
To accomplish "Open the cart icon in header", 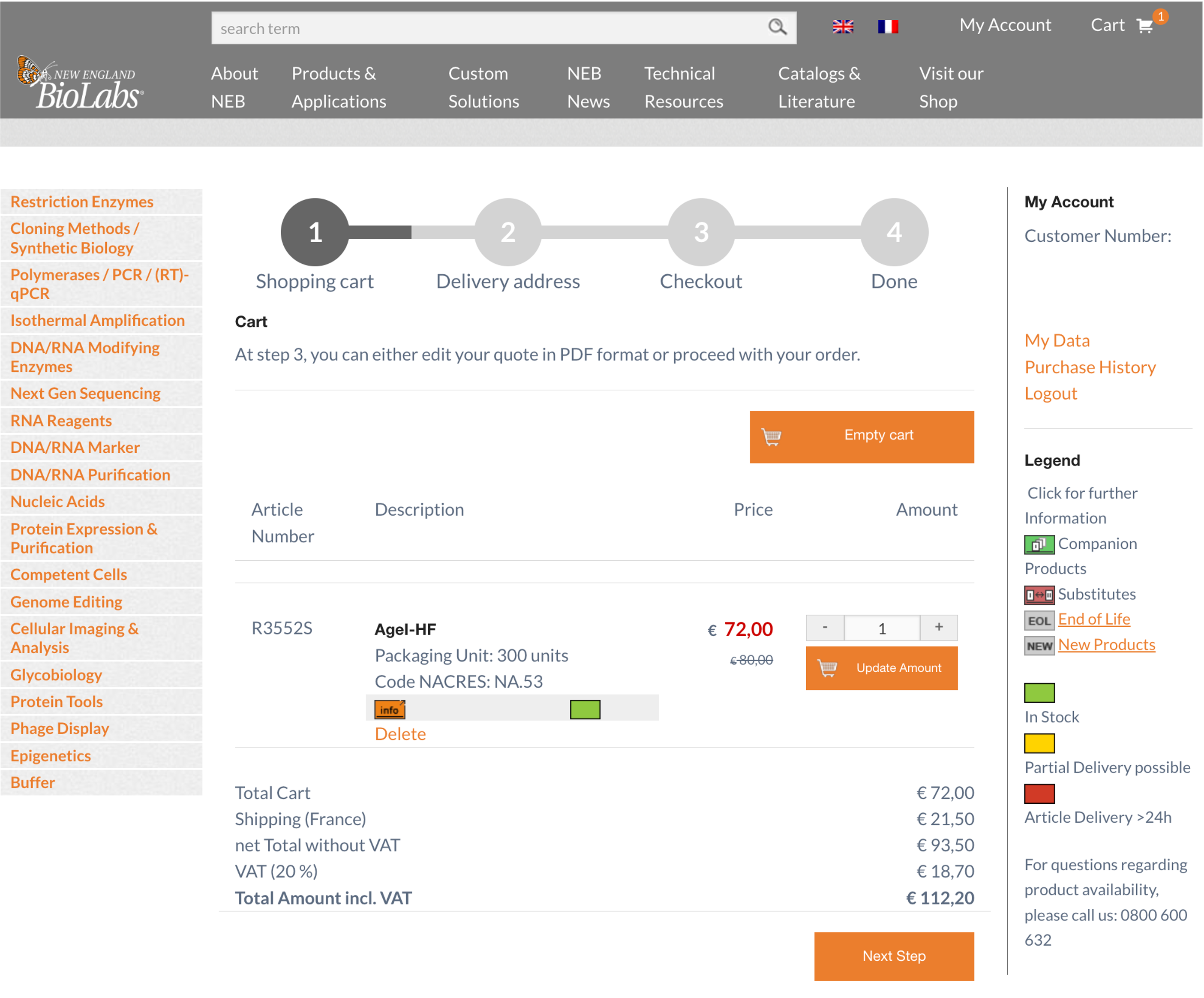I will tap(1145, 26).
